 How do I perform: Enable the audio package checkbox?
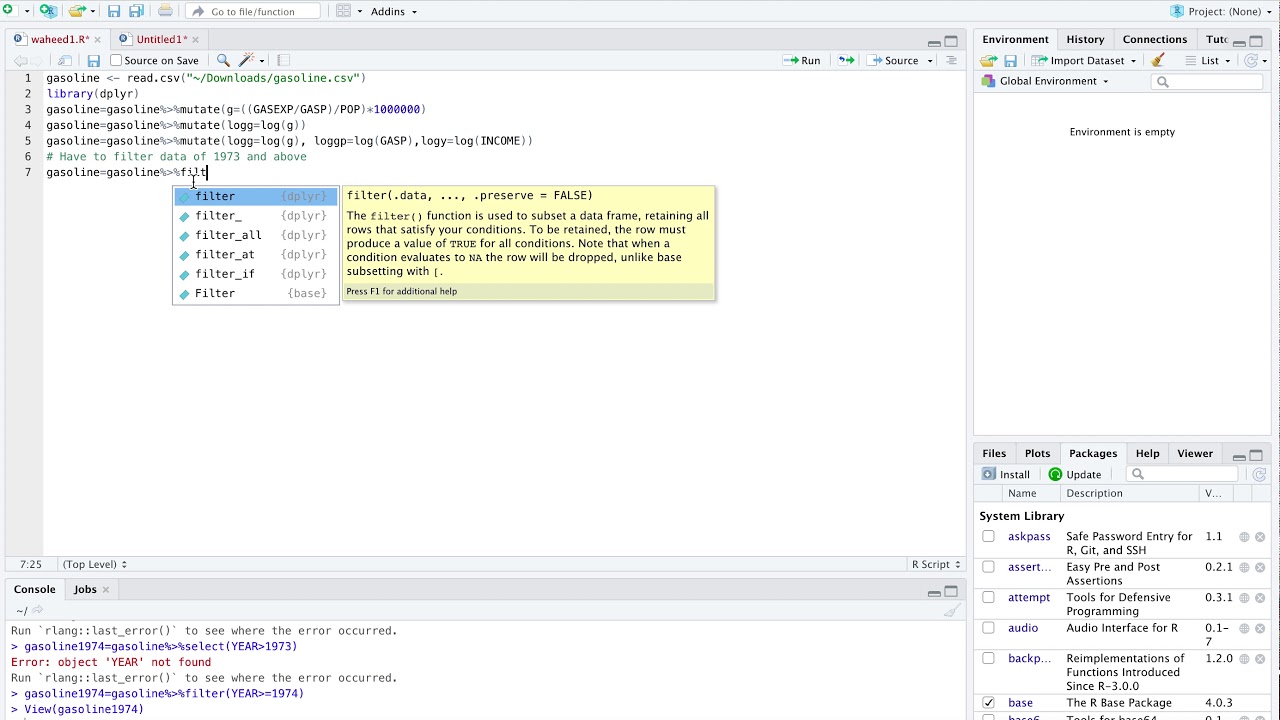point(988,628)
